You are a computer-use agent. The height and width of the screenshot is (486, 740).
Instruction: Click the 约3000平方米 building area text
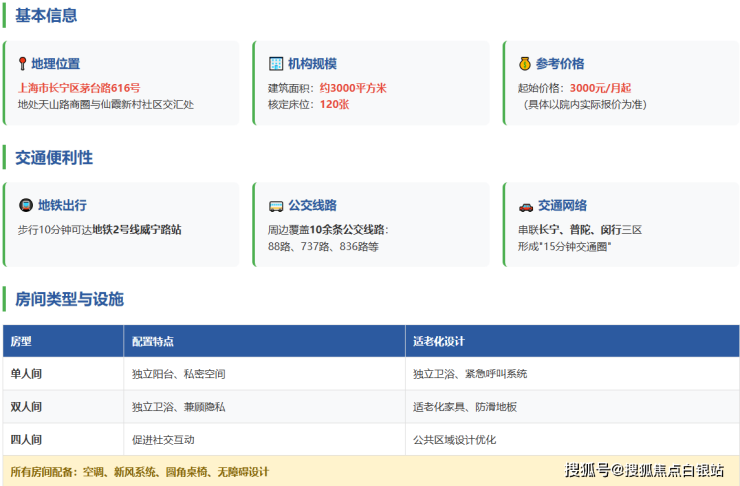tap(353, 88)
